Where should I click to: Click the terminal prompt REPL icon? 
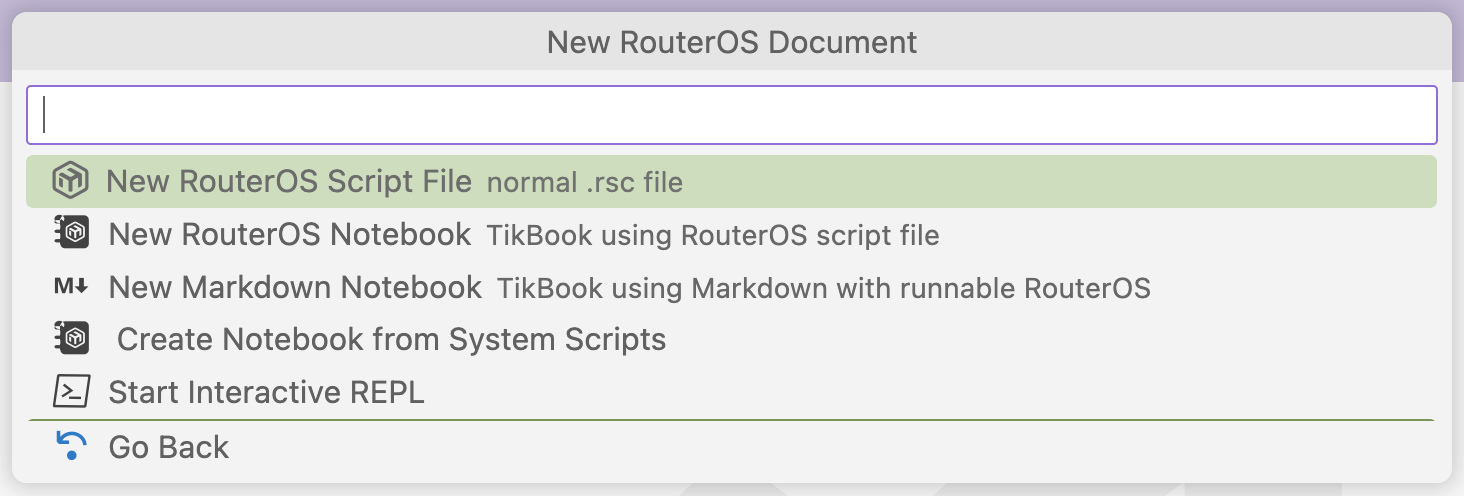click(x=71, y=392)
